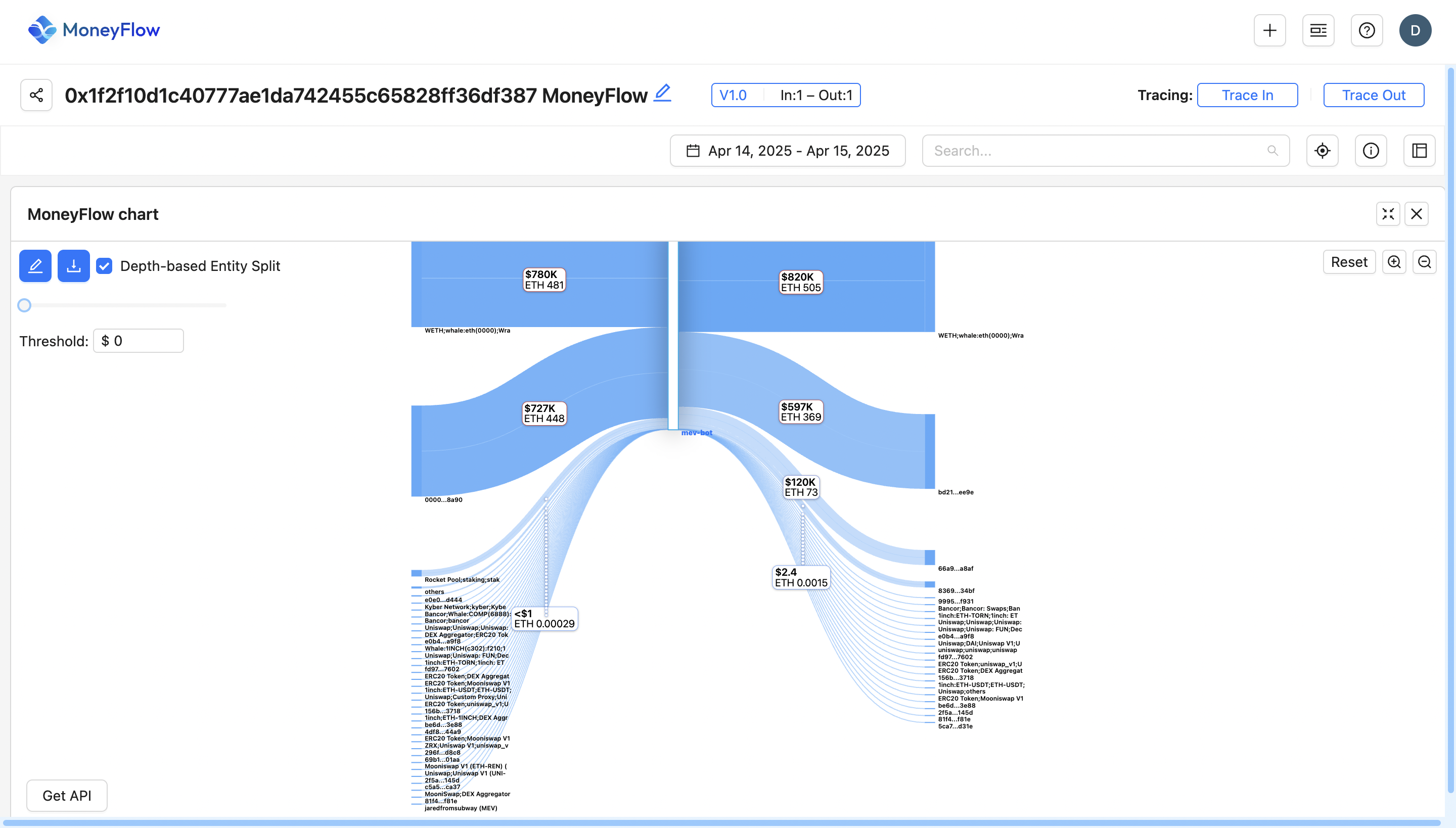Toggle the sidebar layout panel icon
1456x828 pixels.
click(1420, 151)
